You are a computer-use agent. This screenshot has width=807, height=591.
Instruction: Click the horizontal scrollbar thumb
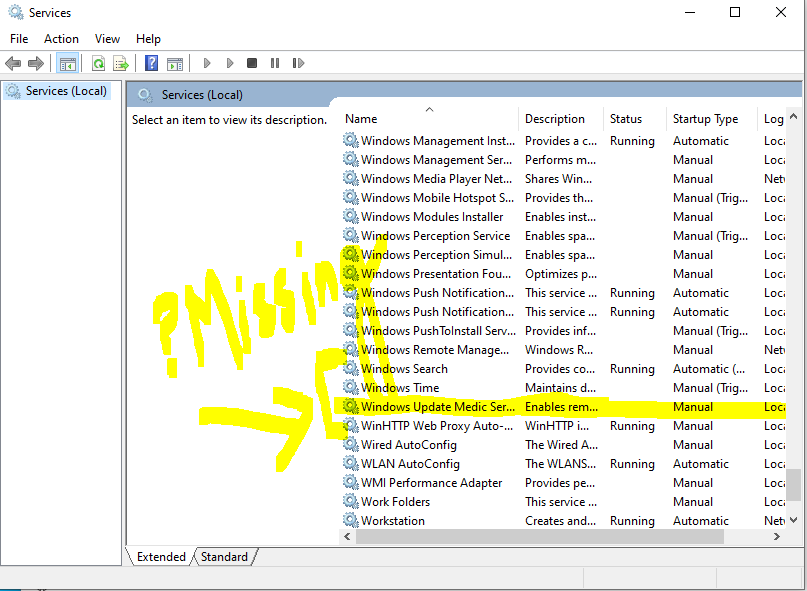pos(540,536)
